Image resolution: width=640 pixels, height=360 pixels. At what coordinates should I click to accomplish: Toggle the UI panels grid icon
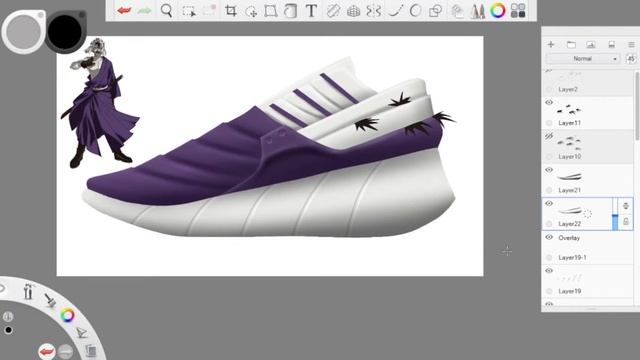pyautogui.click(x=518, y=11)
